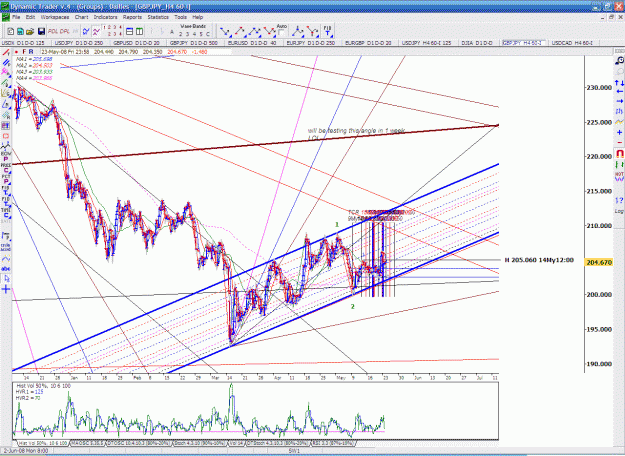Switch to USDJPY D1 D-D 250 chart tab
The height and width of the screenshot is (456, 625).
[79, 43]
